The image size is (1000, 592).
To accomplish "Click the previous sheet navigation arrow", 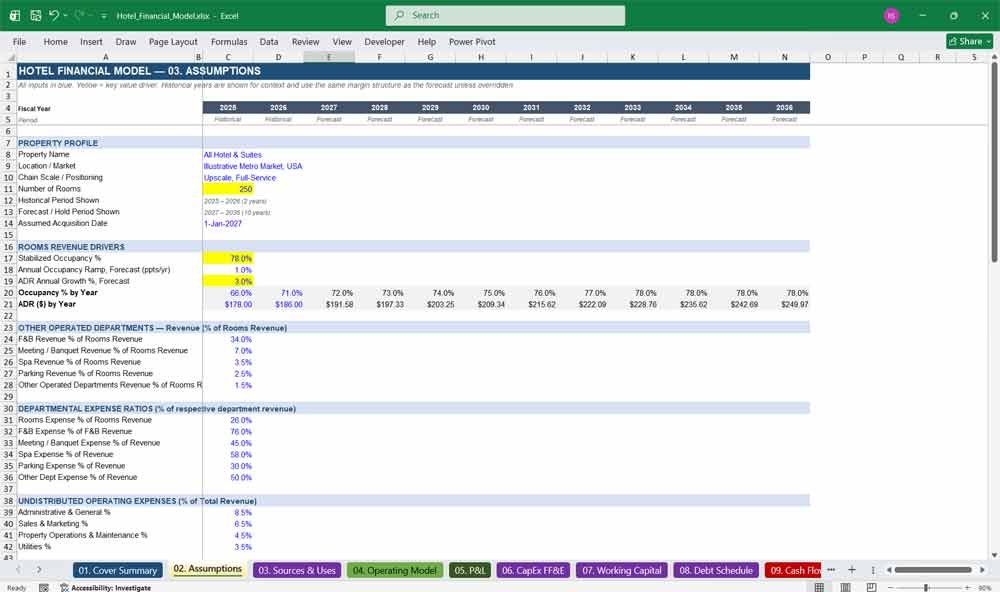I will click(x=18, y=570).
